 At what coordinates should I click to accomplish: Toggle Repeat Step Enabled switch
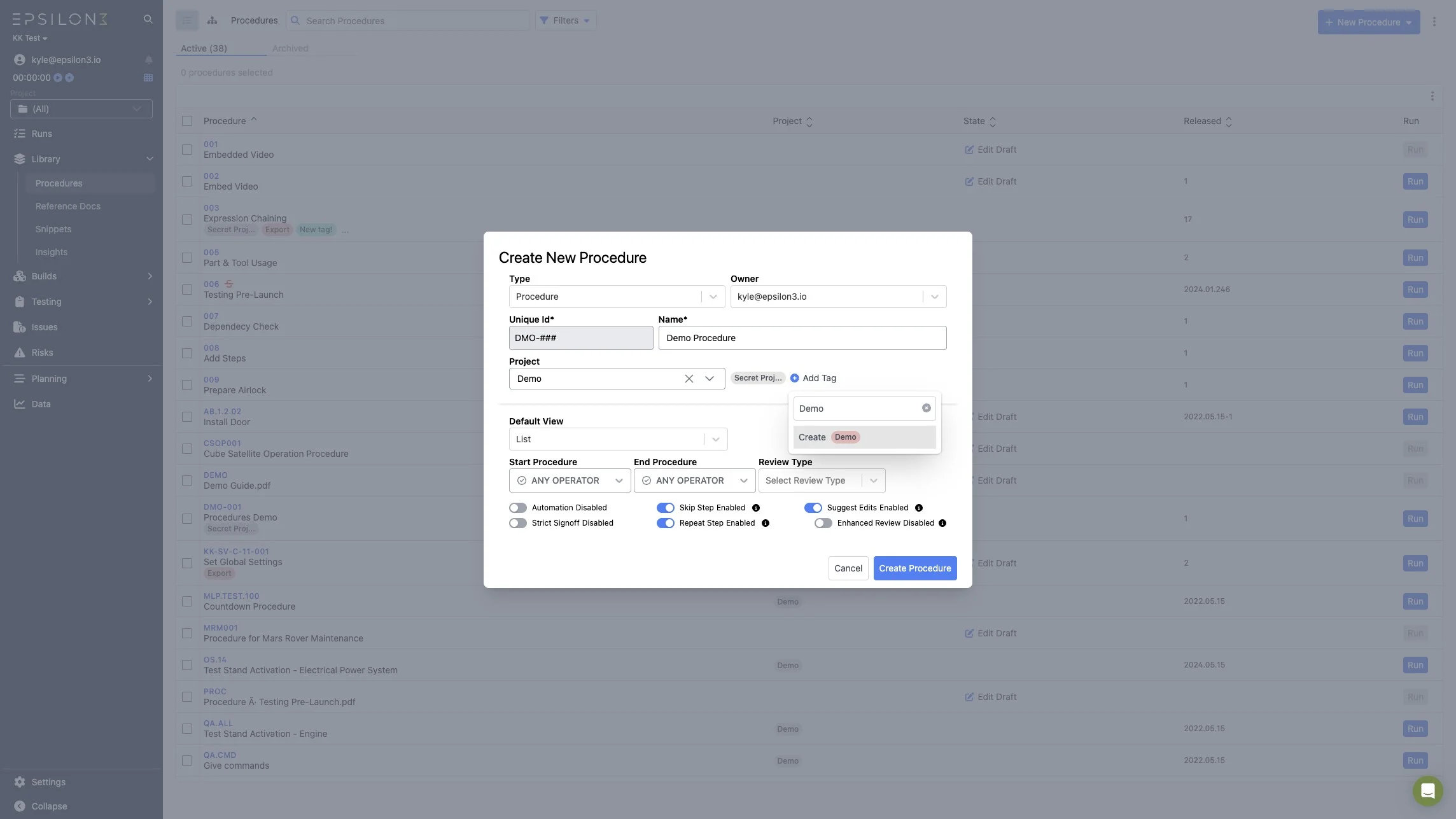[666, 523]
